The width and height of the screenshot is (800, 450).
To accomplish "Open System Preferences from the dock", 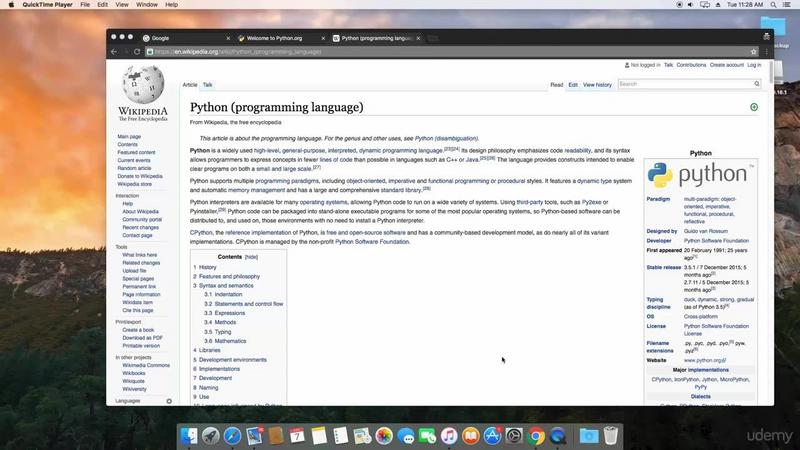I will [x=514, y=436].
